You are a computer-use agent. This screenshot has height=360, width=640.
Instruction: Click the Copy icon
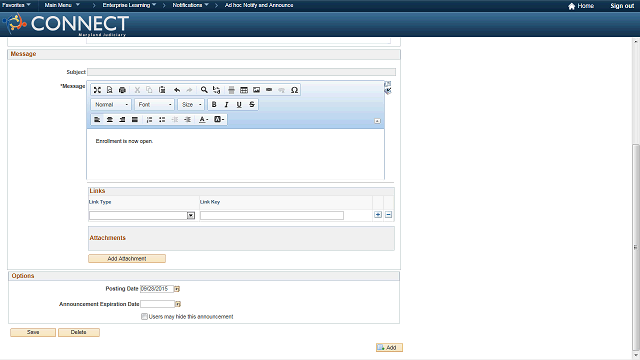(149, 90)
